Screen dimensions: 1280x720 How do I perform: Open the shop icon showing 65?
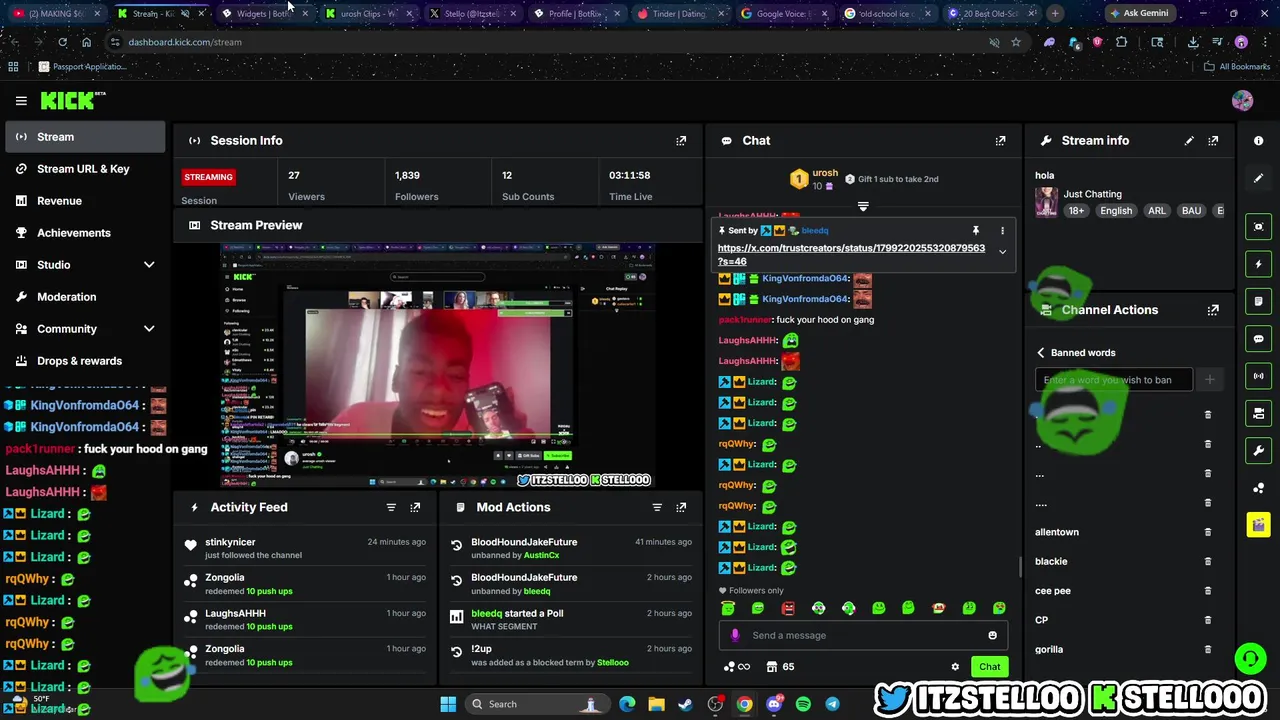[x=780, y=667]
